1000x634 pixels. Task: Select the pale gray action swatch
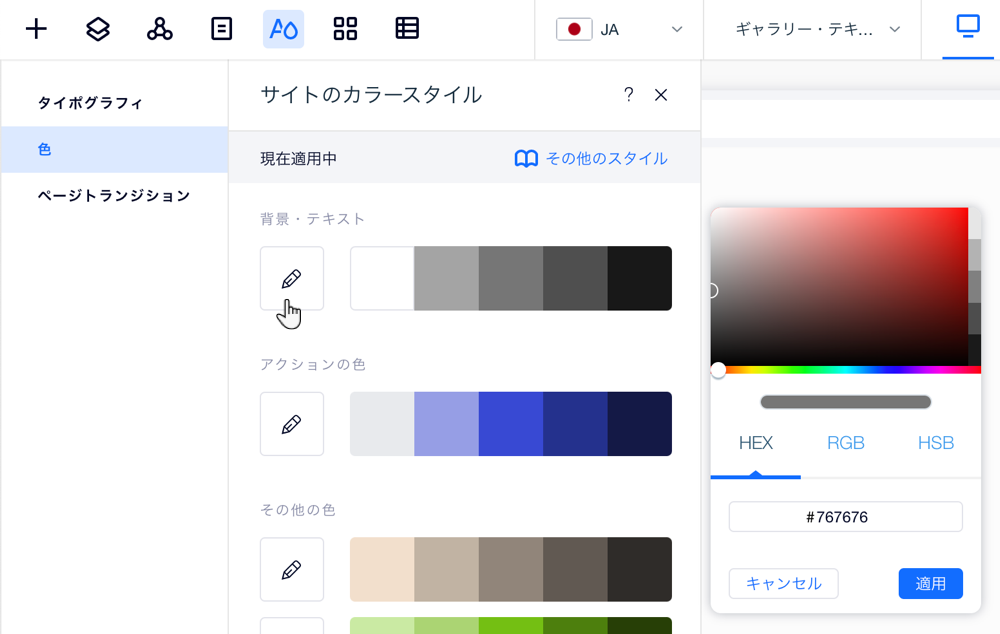pos(382,424)
